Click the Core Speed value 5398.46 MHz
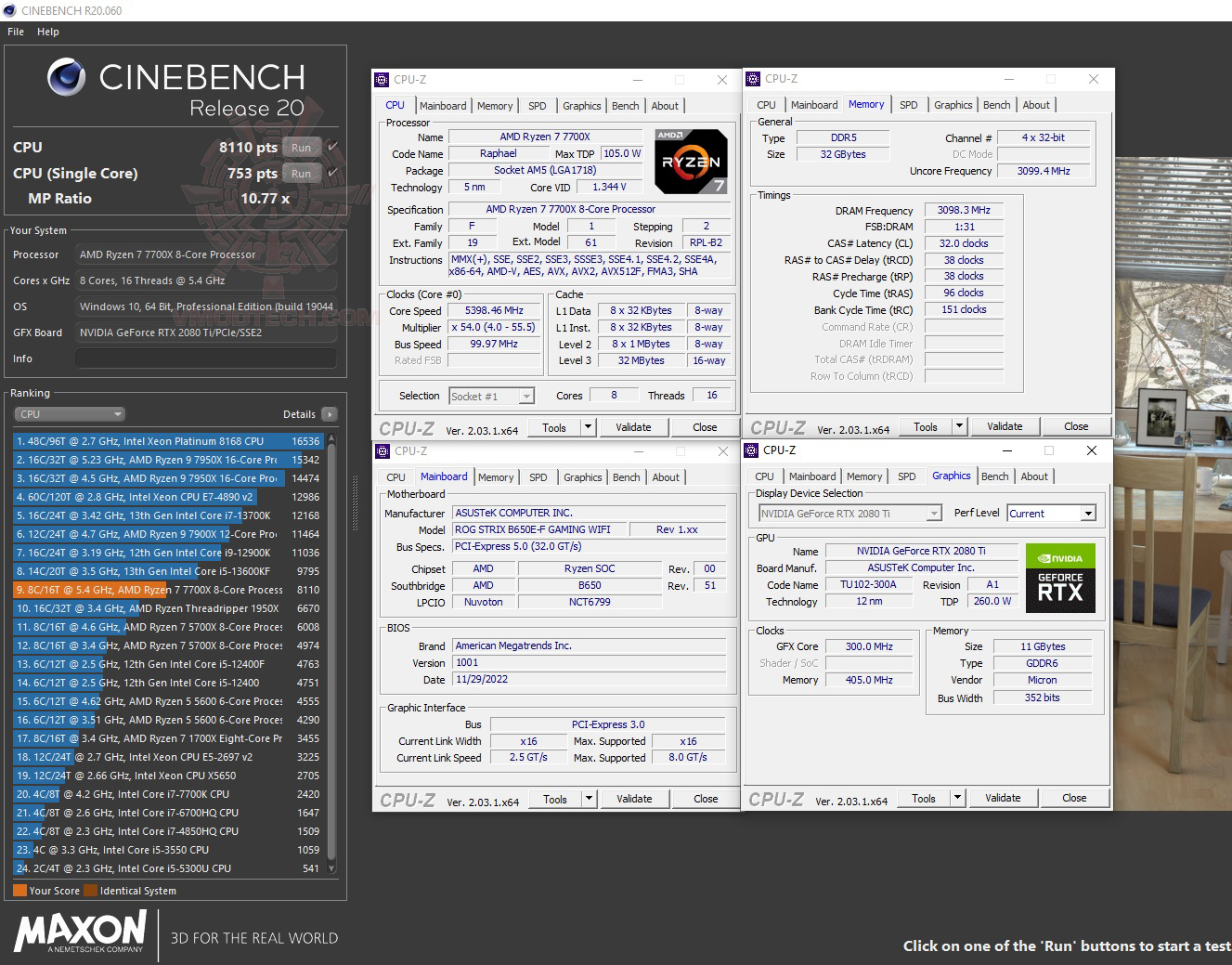 pyautogui.click(x=494, y=311)
